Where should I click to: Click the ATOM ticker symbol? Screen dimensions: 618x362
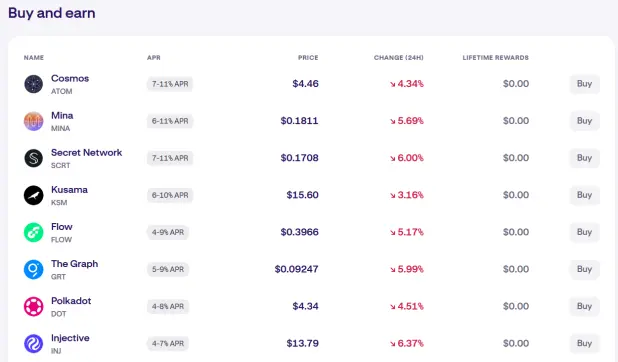(61, 91)
